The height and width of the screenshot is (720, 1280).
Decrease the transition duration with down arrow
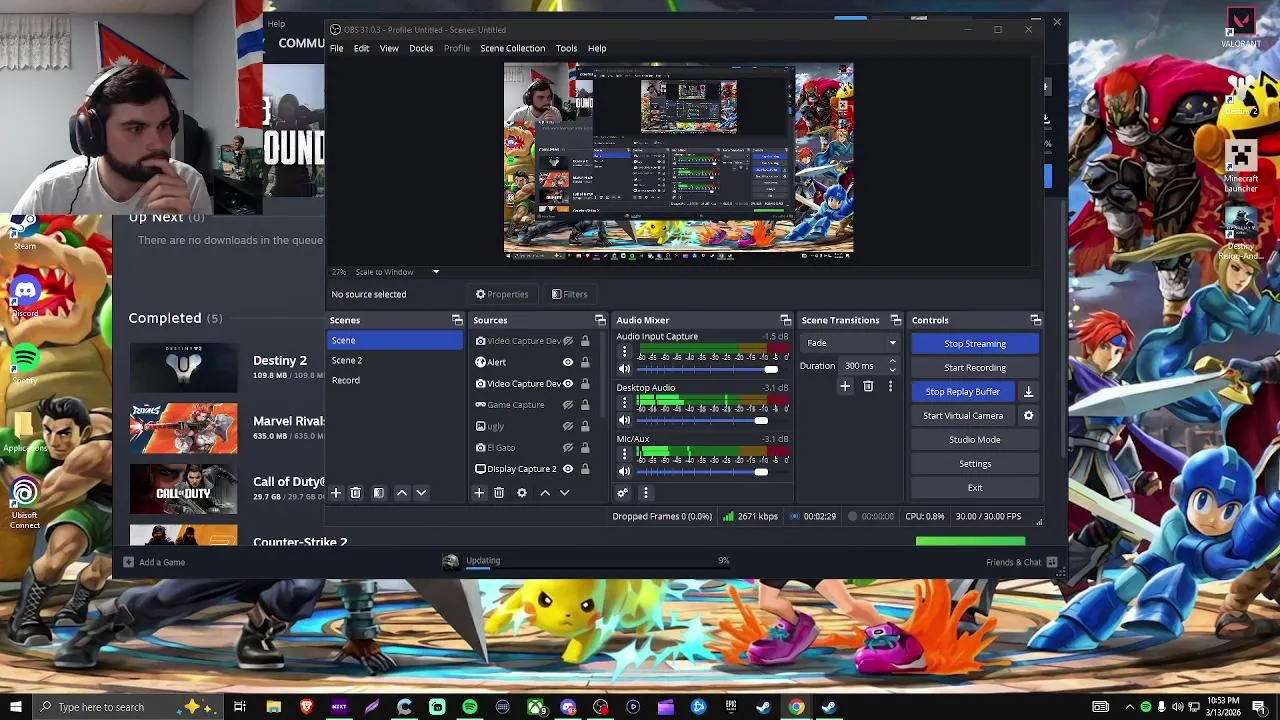point(892,370)
